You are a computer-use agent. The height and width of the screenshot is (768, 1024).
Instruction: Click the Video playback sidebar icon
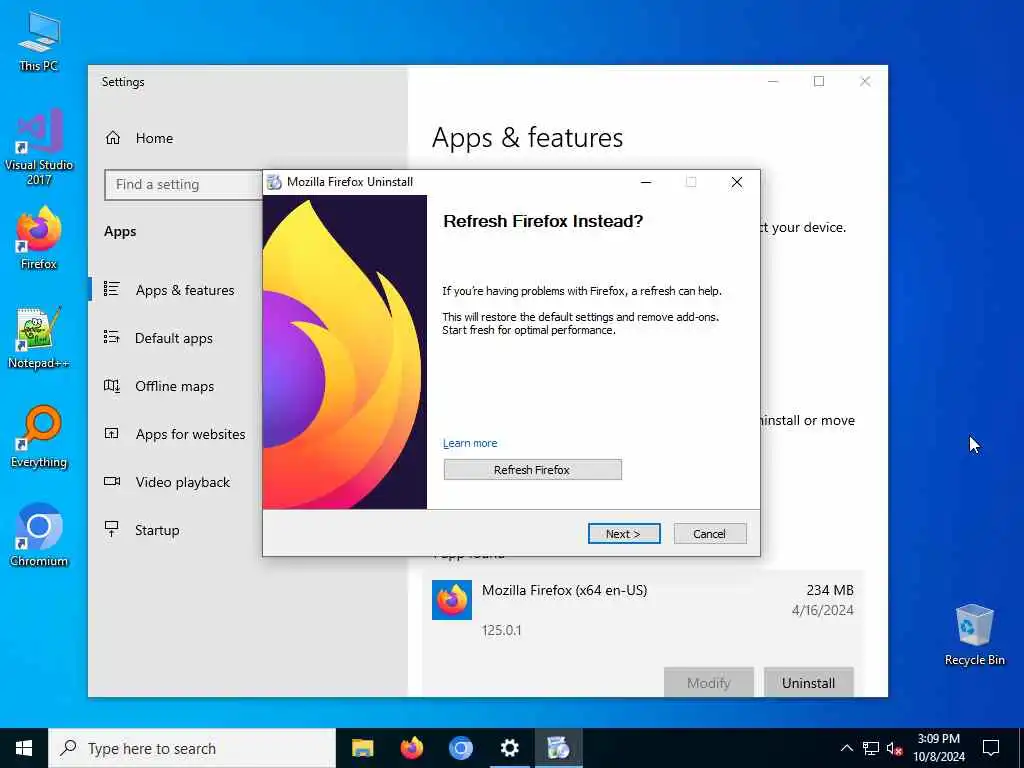pyautogui.click(x=112, y=481)
